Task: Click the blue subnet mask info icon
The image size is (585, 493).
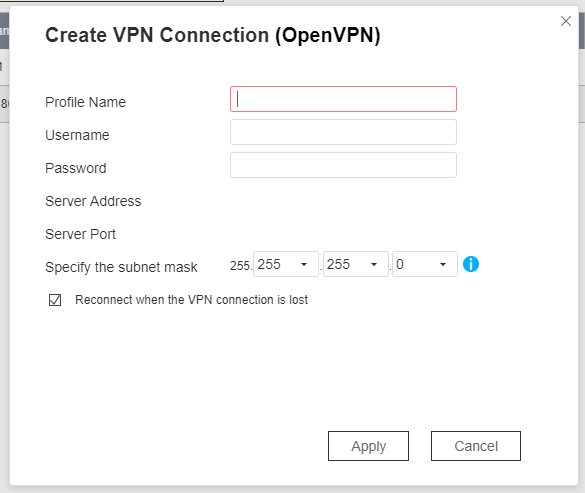Action: tap(470, 264)
